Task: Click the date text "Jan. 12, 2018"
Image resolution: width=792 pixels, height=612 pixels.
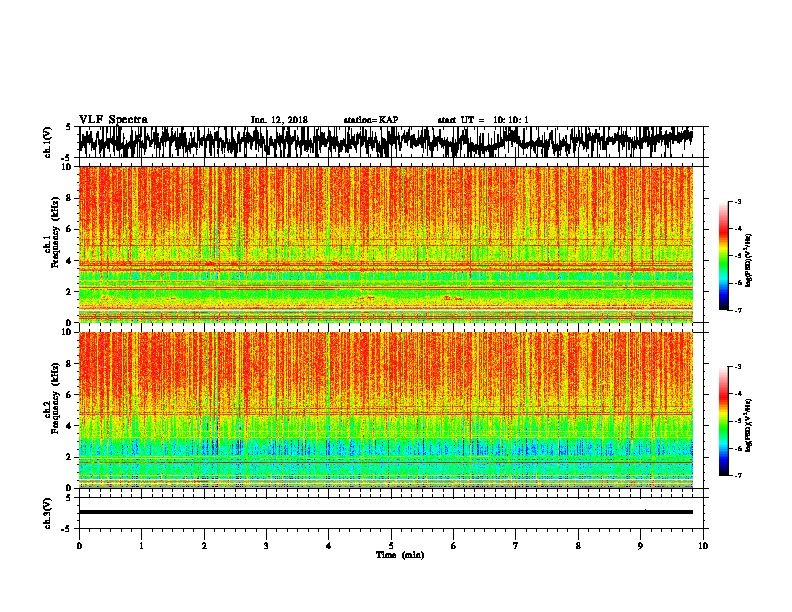Action: click(x=279, y=120)
